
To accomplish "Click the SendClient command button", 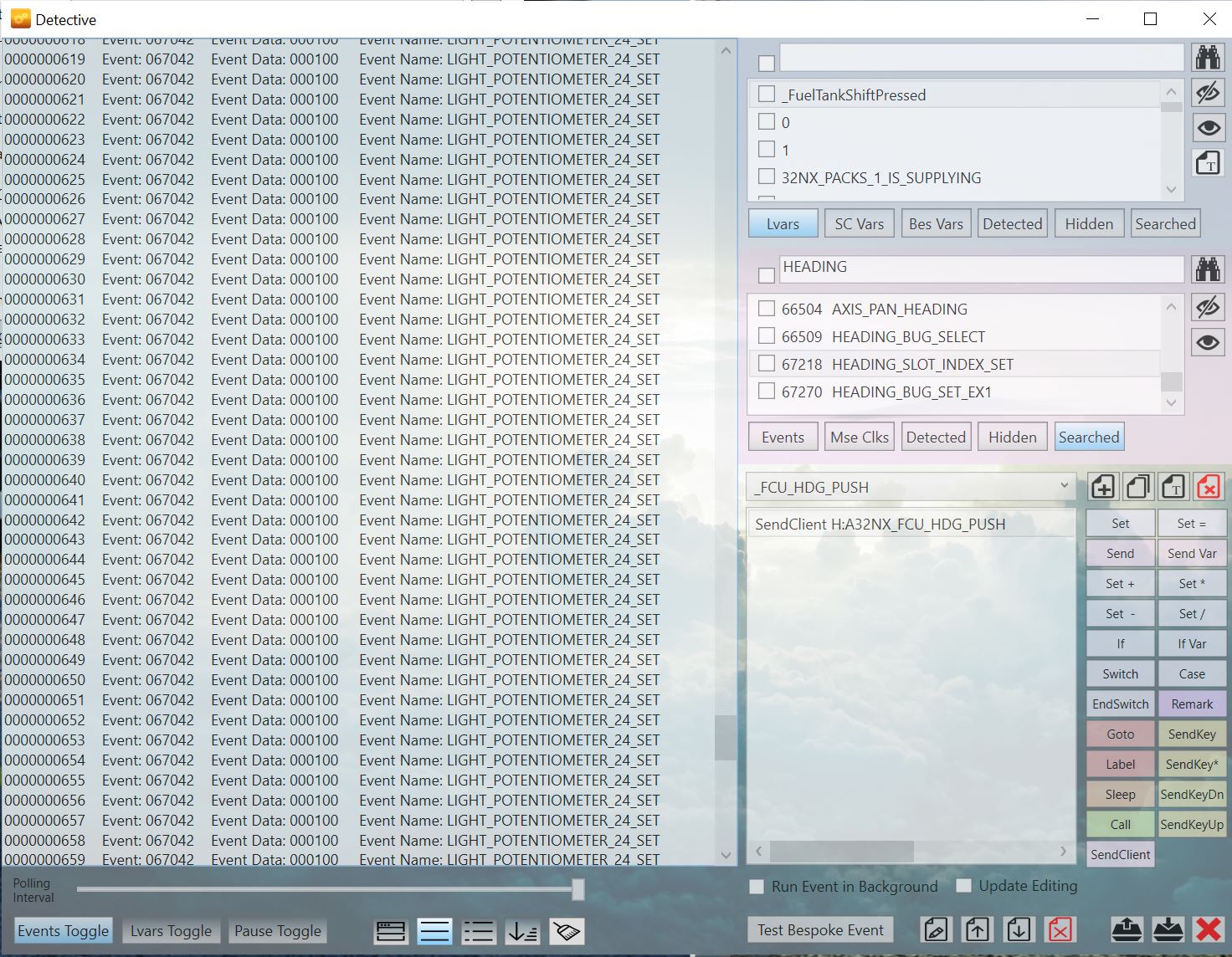I will [1120, 854].
